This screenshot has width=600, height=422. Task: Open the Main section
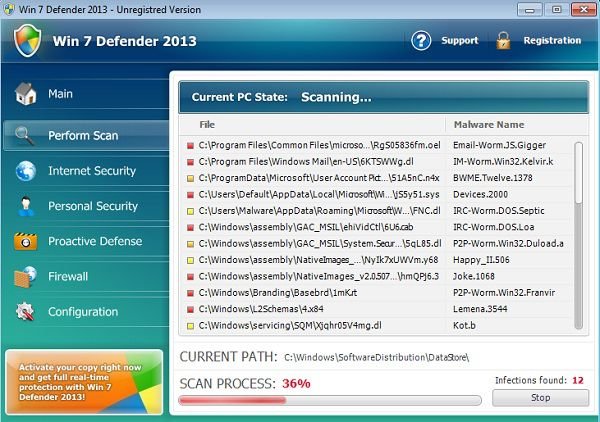click(86, 94)
